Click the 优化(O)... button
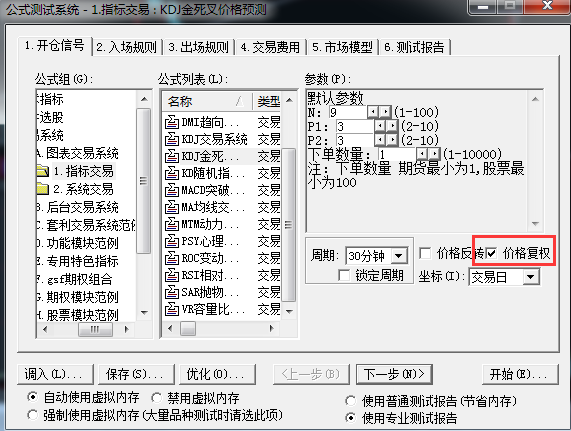Screen dimensions: 571x431 click(217, 374)
